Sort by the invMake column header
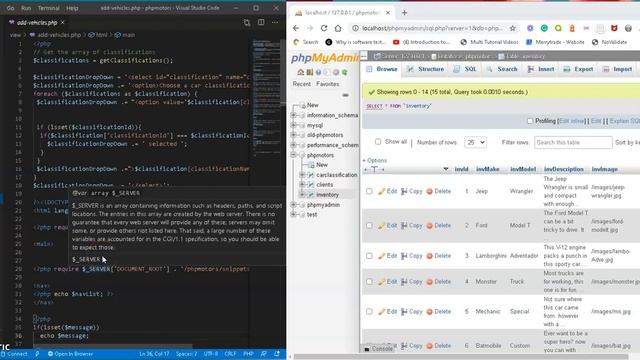The width and height of the screenshot is (640, 360). [487, 169]
